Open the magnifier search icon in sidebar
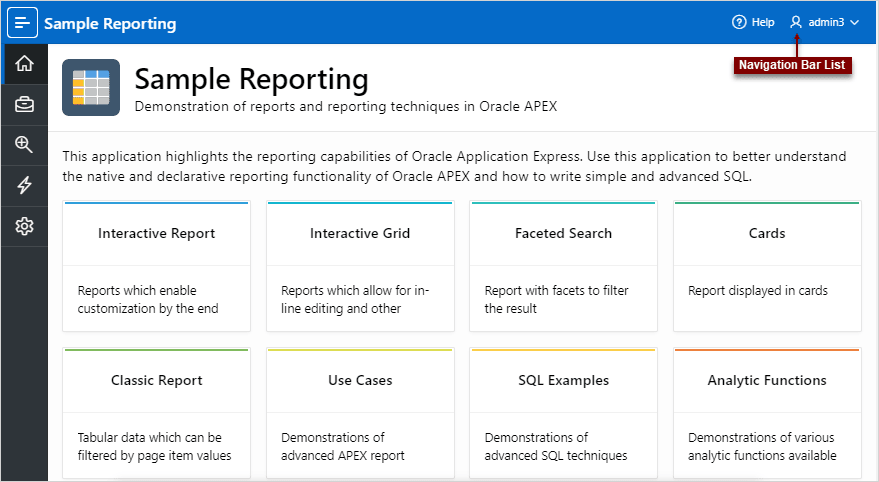879x482 pixels. tap(24, 145)
